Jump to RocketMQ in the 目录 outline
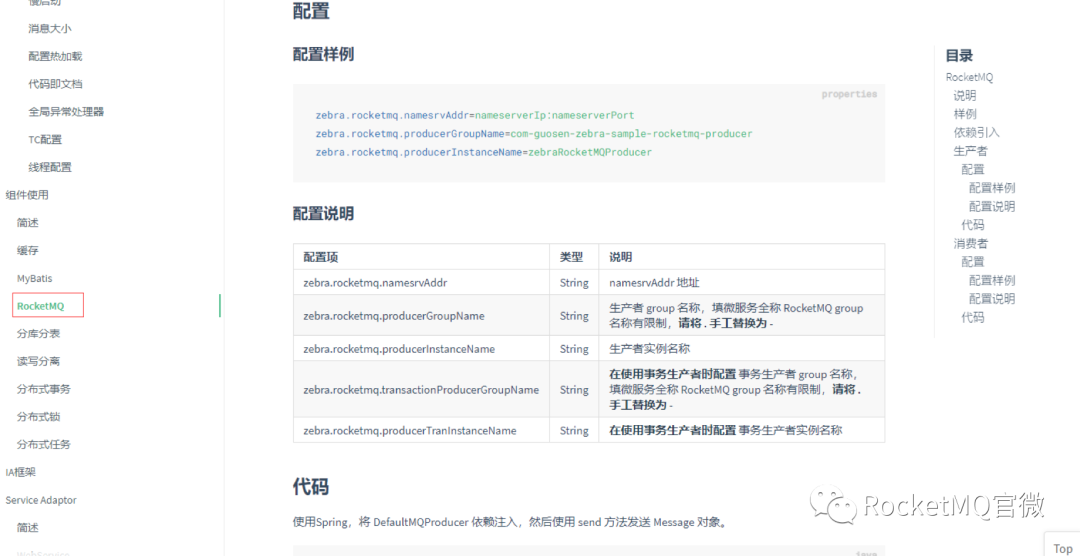 [969, 77]
